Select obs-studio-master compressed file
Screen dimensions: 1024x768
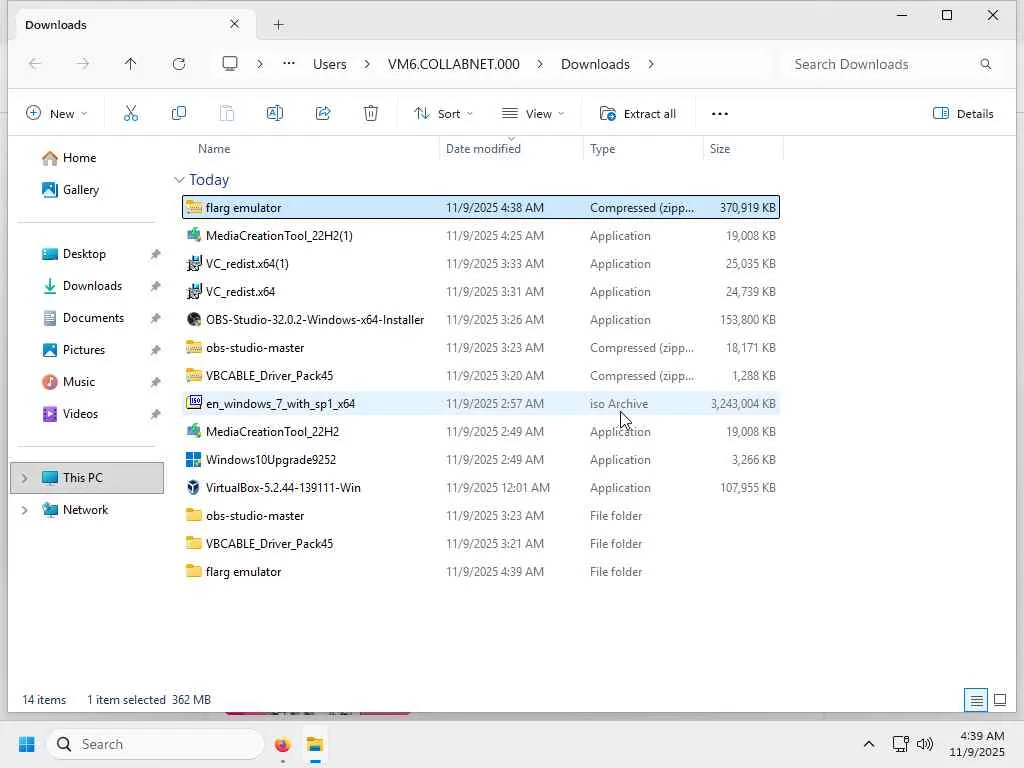481,347
